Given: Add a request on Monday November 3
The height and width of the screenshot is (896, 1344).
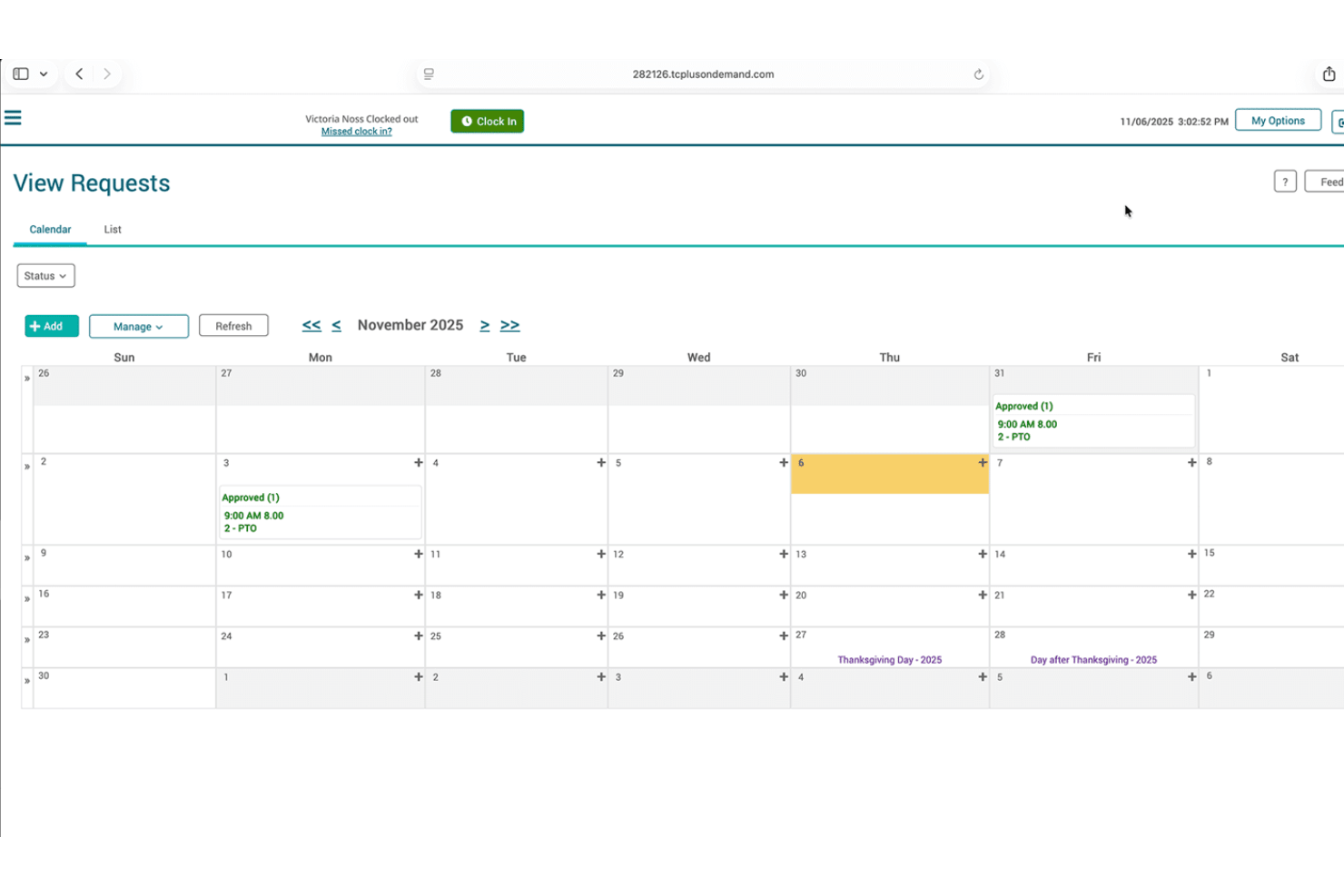Looking at the screenshot, I should (419, 463).
